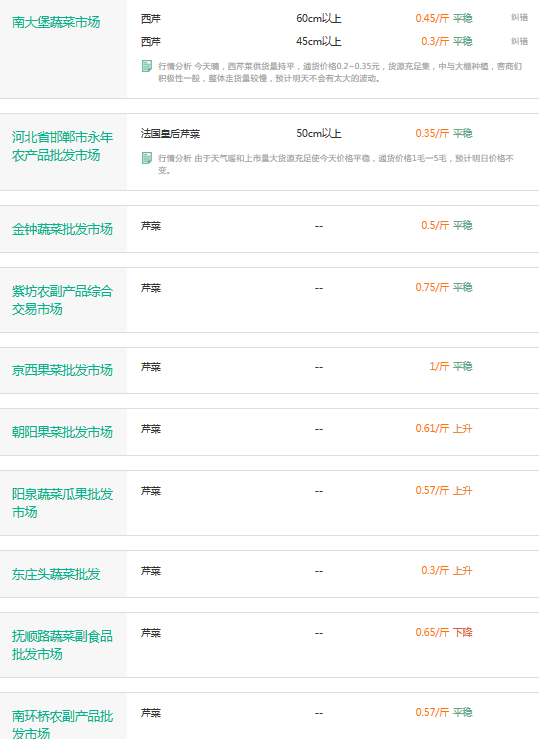Open the 河北省邯郸市永年农产品批发市场 link
The height and width of the screenshot is (739, 539).
[62, 146]
